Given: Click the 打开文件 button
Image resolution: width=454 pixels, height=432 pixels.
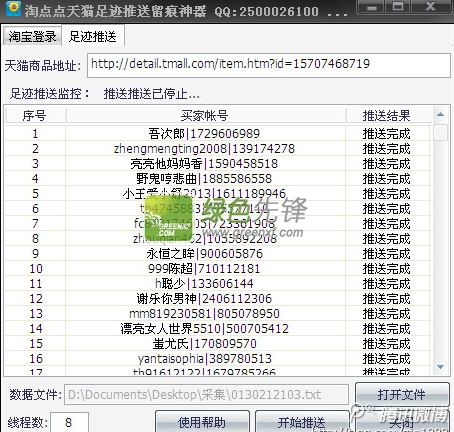Looking at the screenshot, I should tap(402, 395).
